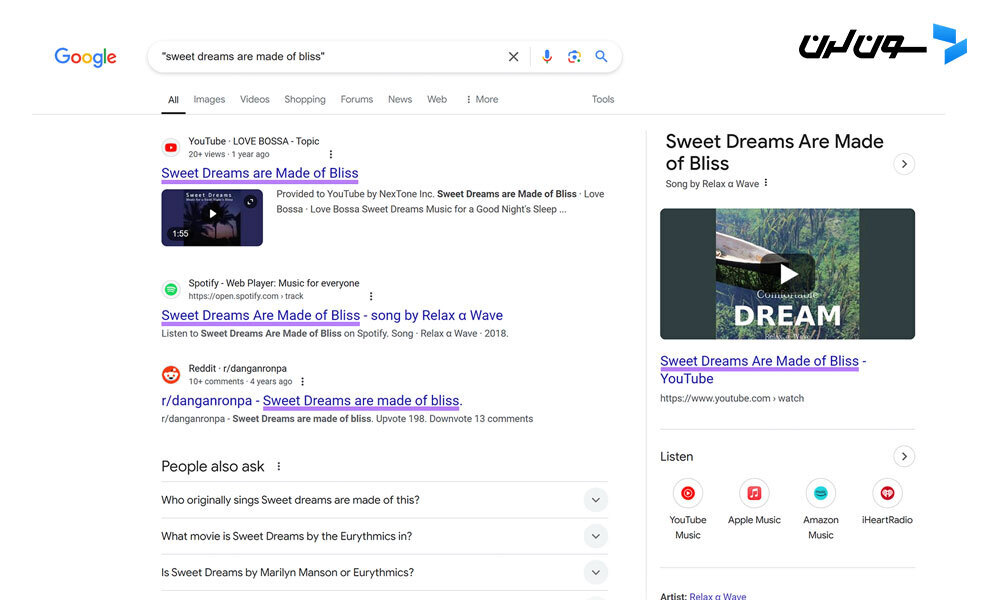The height and width of the screenshot is (600, 1000).
Task: Open Google Lens image search
Action: (574, 57)
